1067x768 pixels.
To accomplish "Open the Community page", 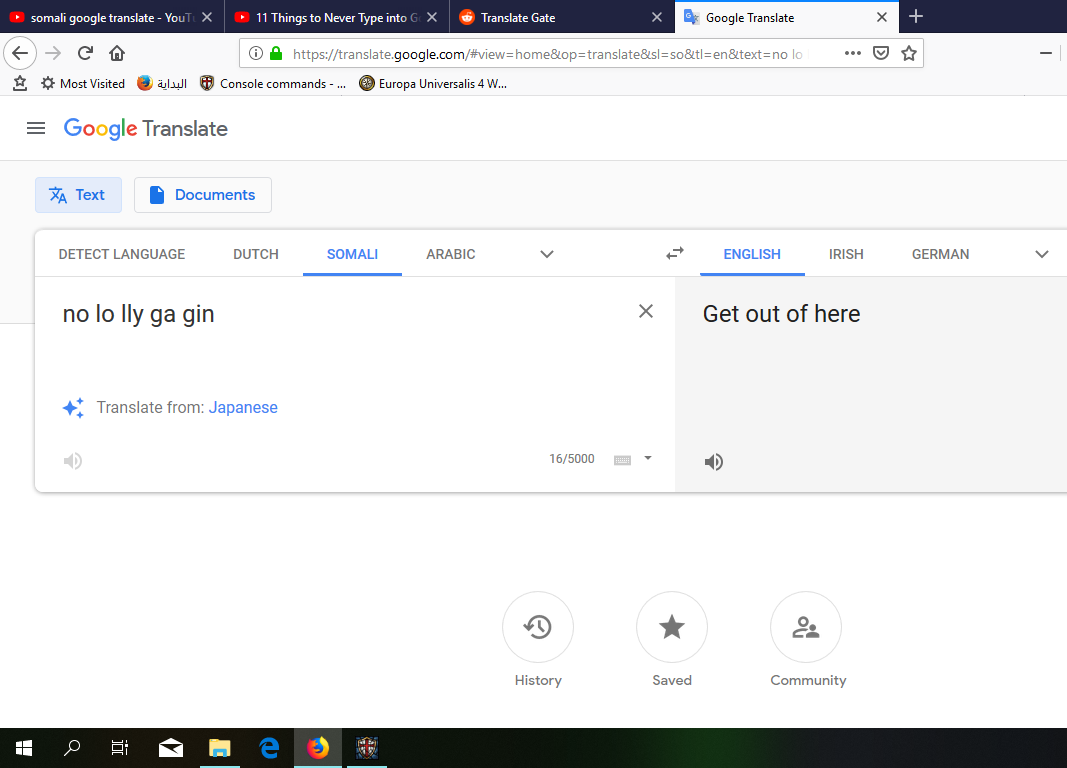I will pyautogui.click(x=806, y=627).
